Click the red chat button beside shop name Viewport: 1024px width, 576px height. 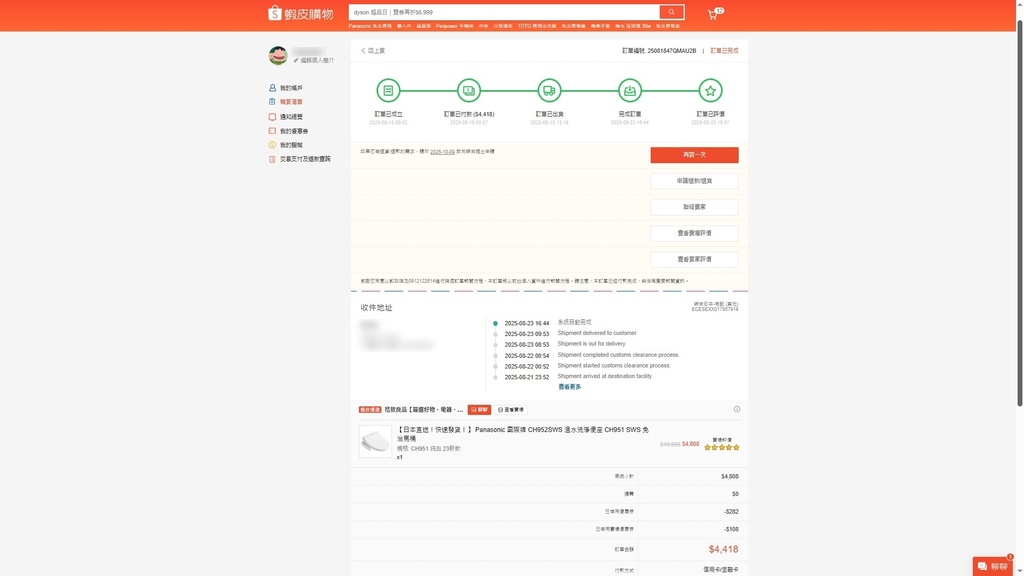point(479,409)
